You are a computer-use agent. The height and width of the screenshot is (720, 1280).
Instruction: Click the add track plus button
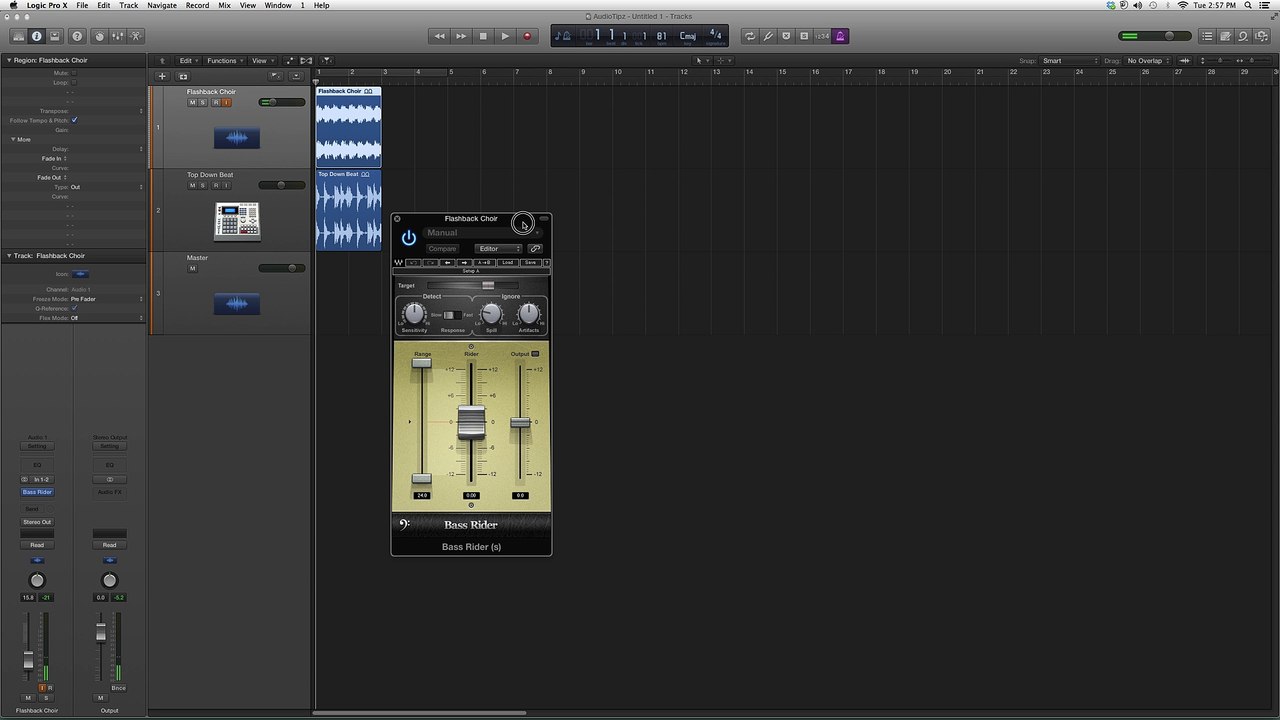coord(162,76)
